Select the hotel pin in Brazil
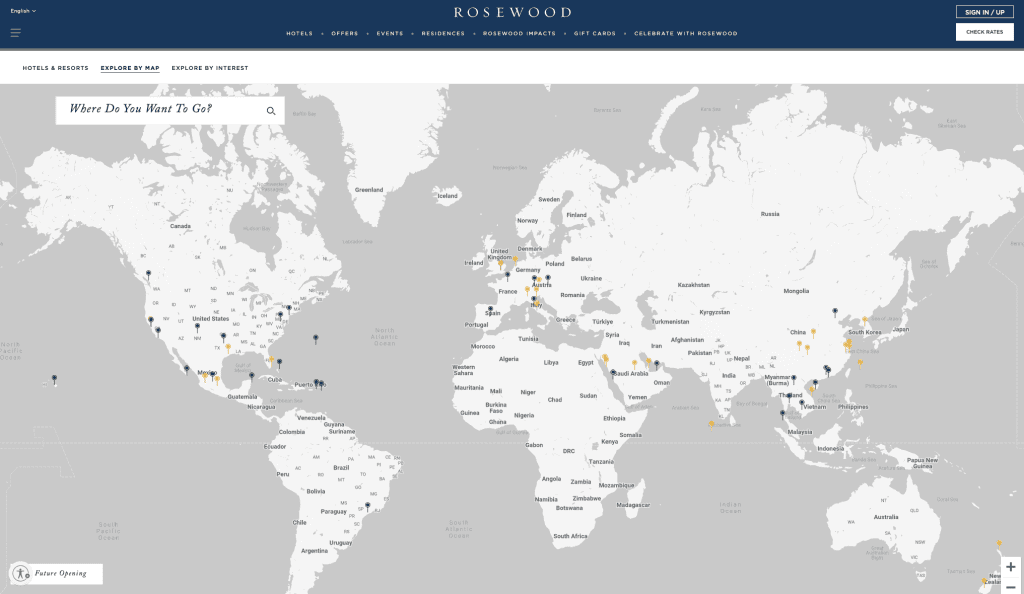This screenshot has width=1024, height=594. (368, 507)
